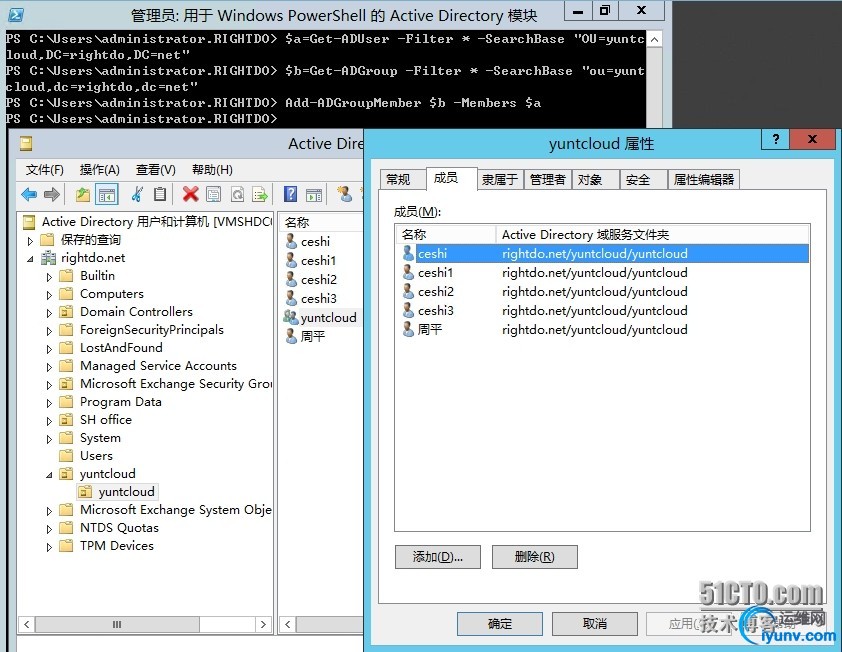Click the Create New User toolbar icon
842x652 pixels.
click(x=344, y=193)
